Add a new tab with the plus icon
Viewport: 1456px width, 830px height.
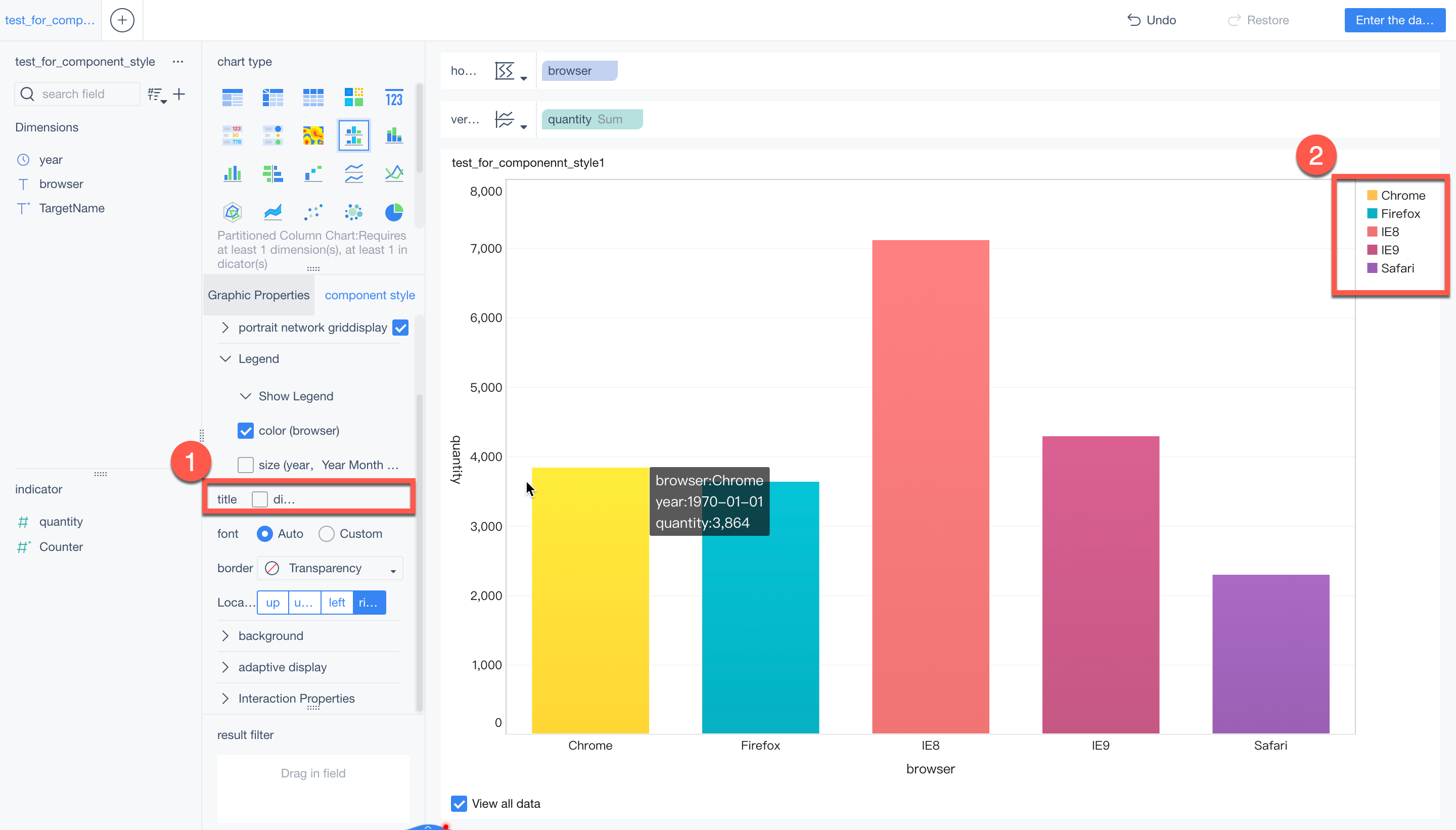(122, 20)
